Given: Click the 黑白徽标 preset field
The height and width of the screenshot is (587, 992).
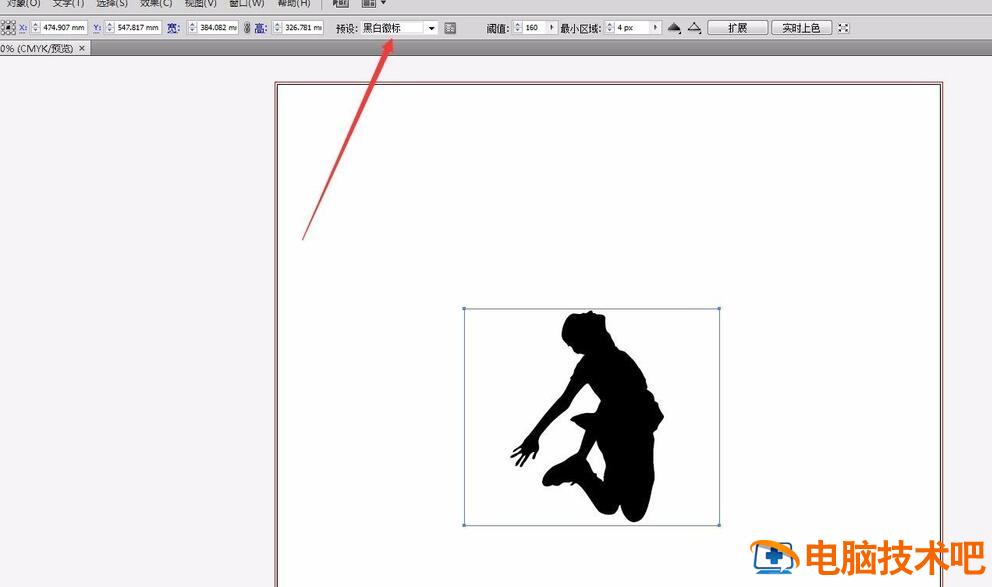Looking at the screenshot, I should click(393, 28).
